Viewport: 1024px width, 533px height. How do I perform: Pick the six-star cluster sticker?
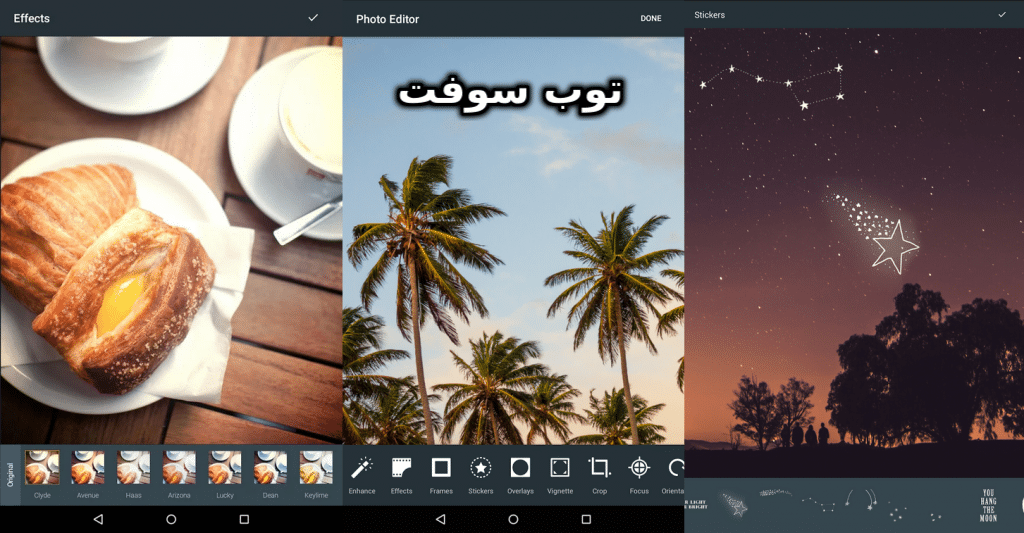coord(899,512)
